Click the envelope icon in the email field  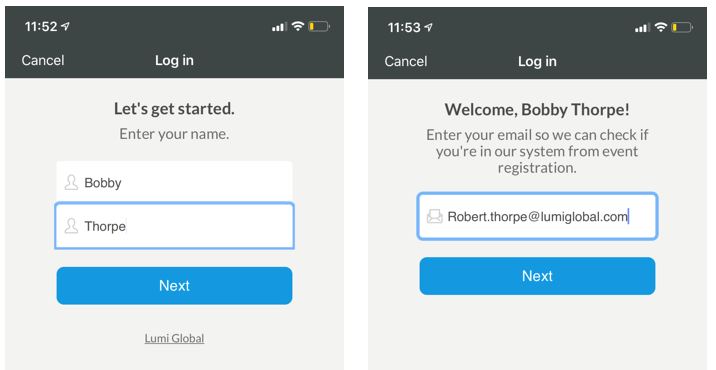[435, 216]
